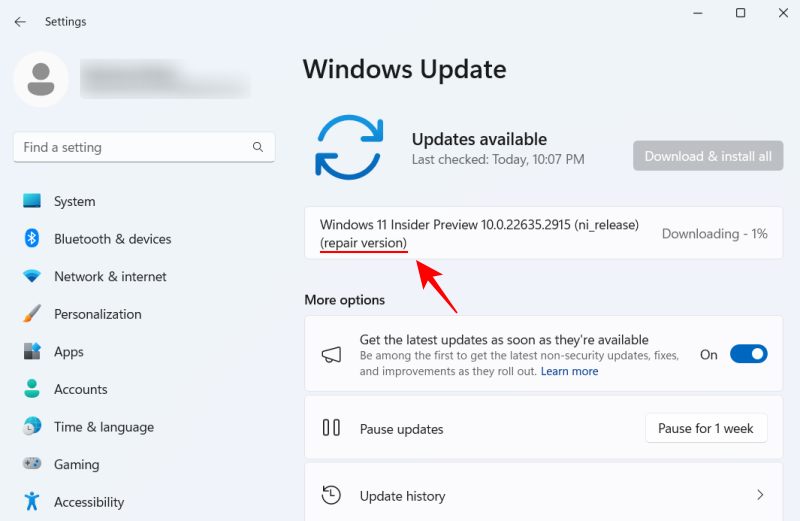Open Bluetooth & devices settings

pyautogui.click(x=113, y=239)
